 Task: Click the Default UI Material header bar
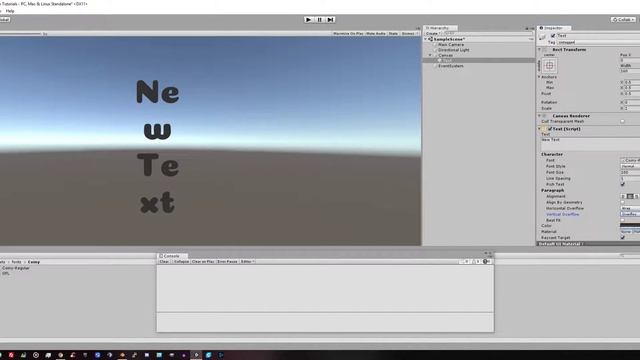[x=588, y=244]
